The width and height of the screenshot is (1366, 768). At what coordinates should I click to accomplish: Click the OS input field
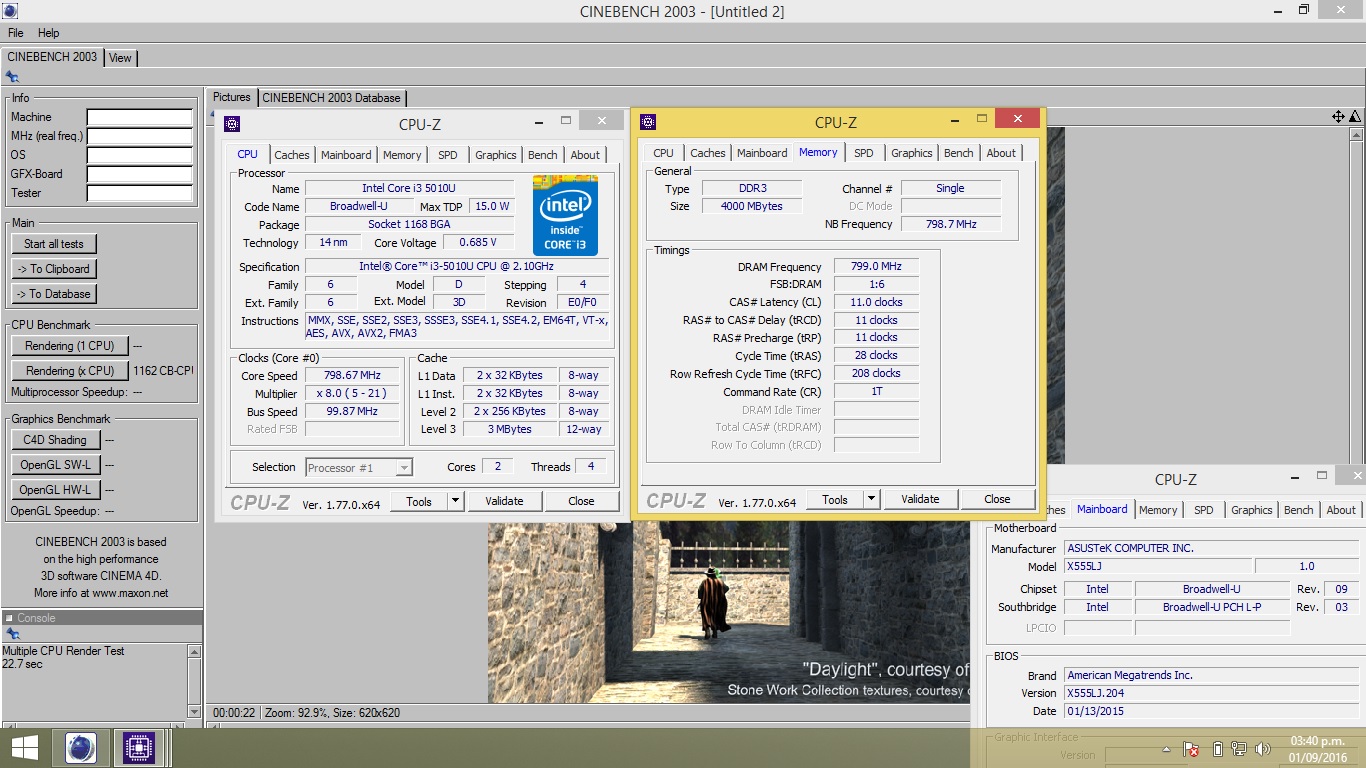139,155
